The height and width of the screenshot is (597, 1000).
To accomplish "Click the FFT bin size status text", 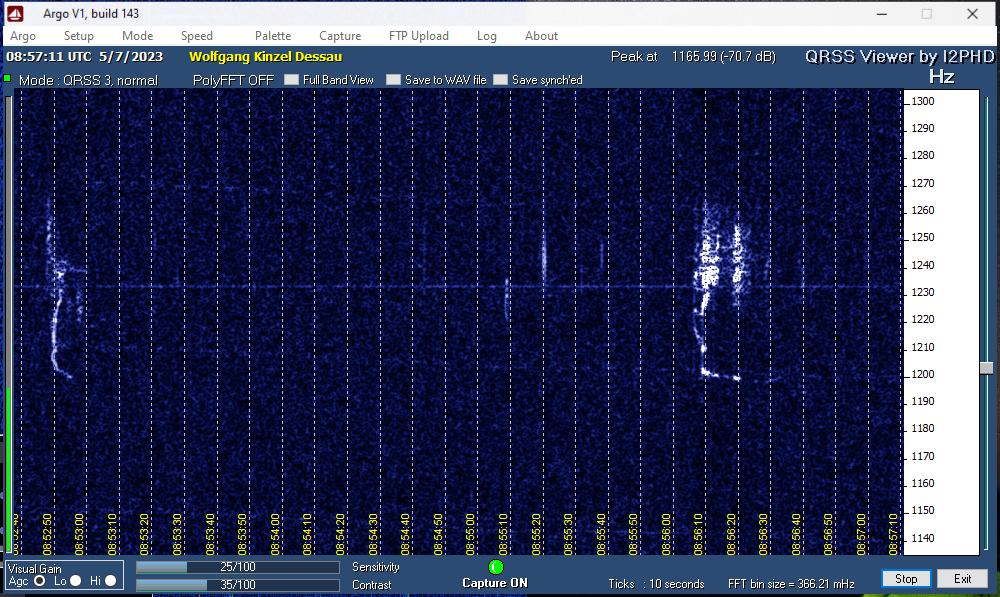I will click(x=791, y=584).
